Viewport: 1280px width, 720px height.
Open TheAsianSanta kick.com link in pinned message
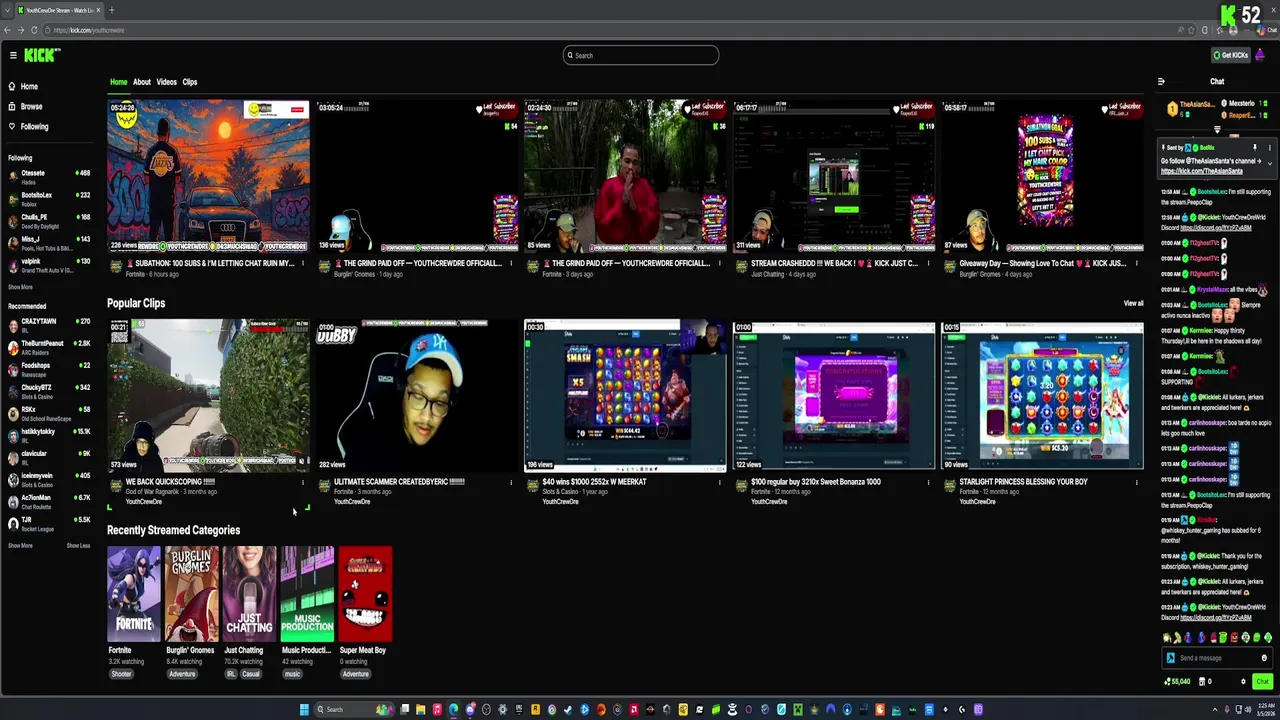click(1201, 171)
